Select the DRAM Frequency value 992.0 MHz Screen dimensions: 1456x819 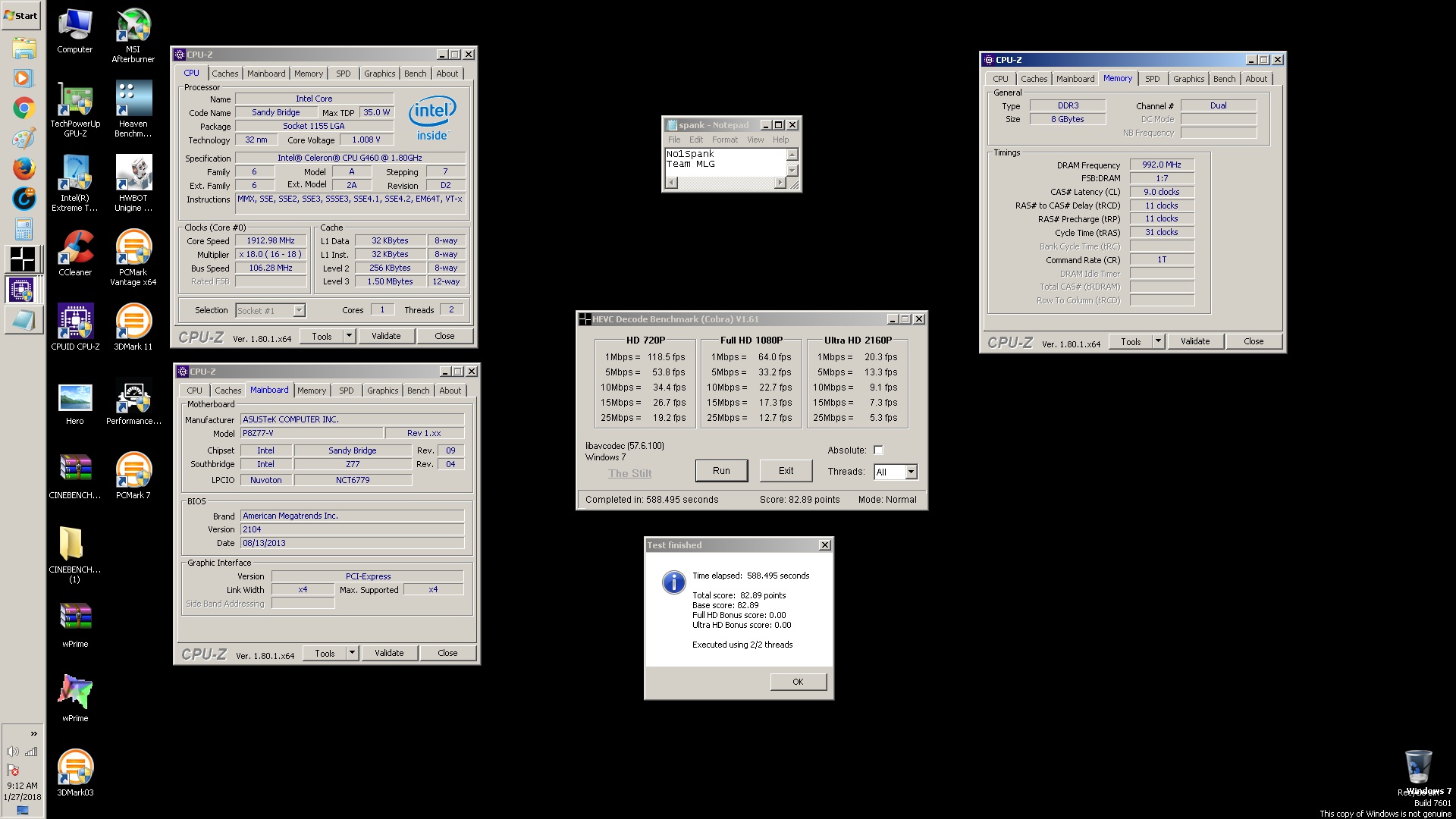pyautogui.click(x=1162, y=165)
